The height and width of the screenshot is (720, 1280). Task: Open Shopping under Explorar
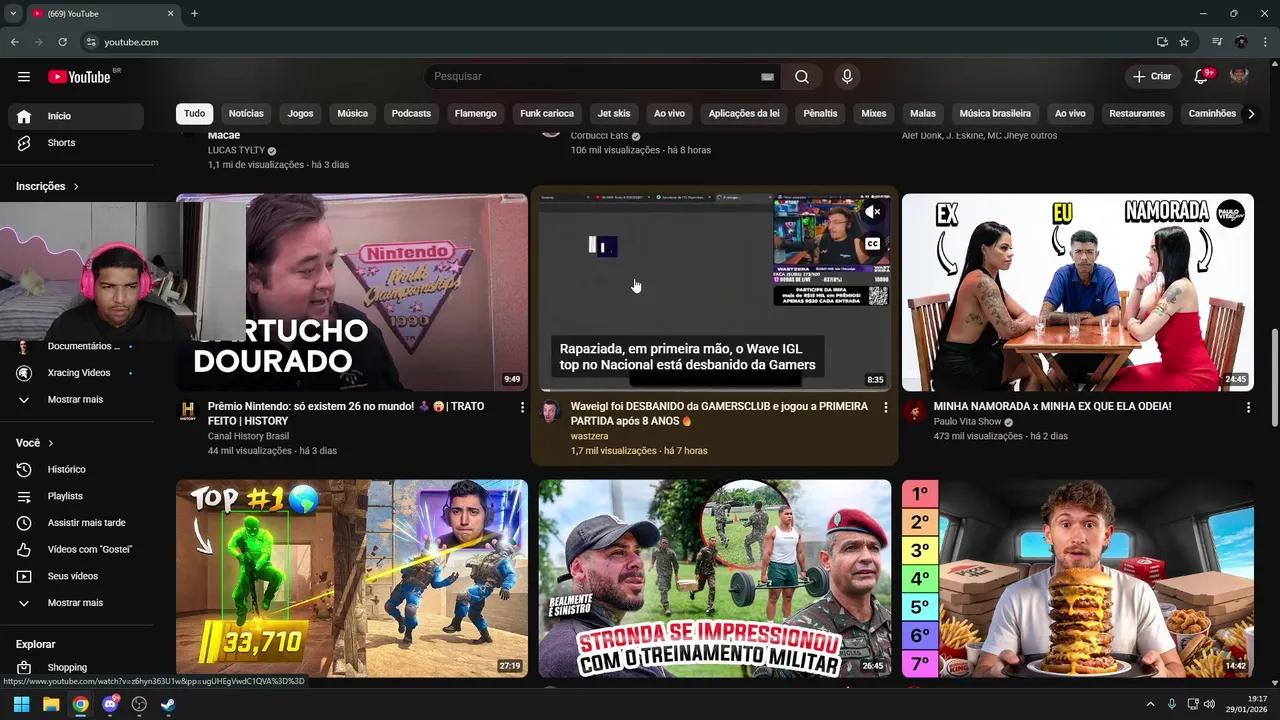click(76, 667)
